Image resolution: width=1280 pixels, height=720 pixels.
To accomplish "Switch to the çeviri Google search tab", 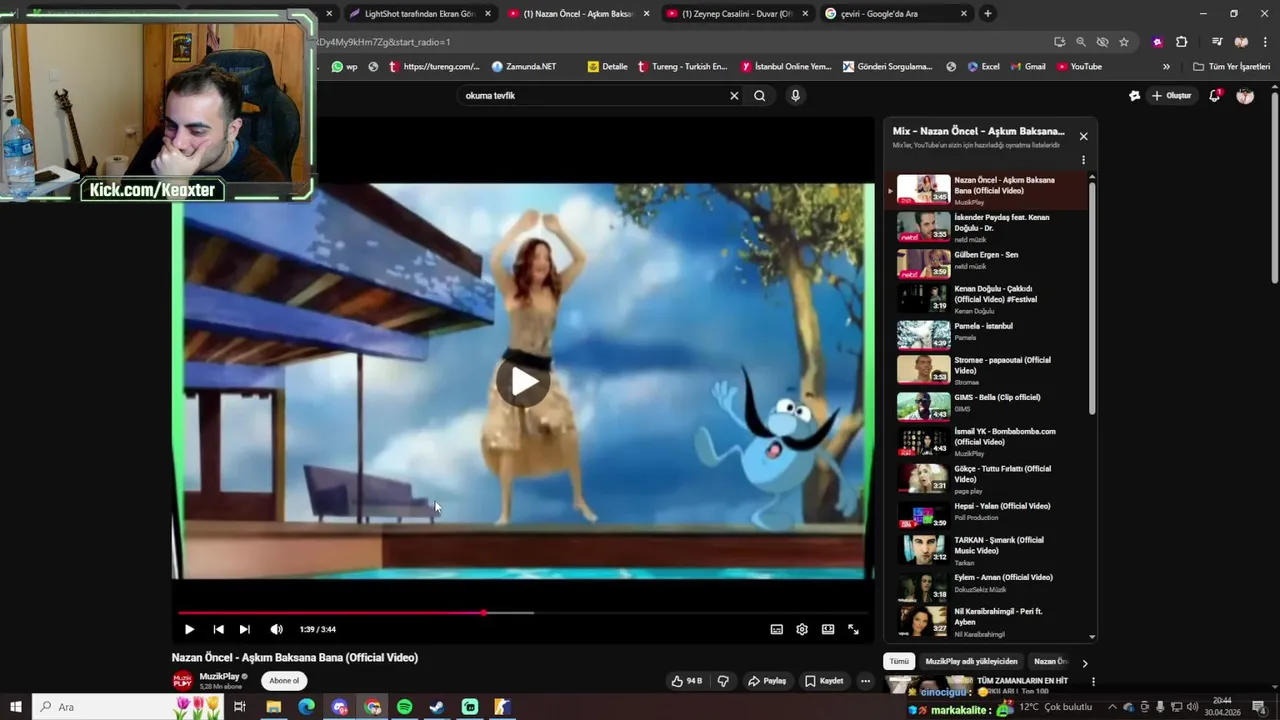I will click(895, 14).
